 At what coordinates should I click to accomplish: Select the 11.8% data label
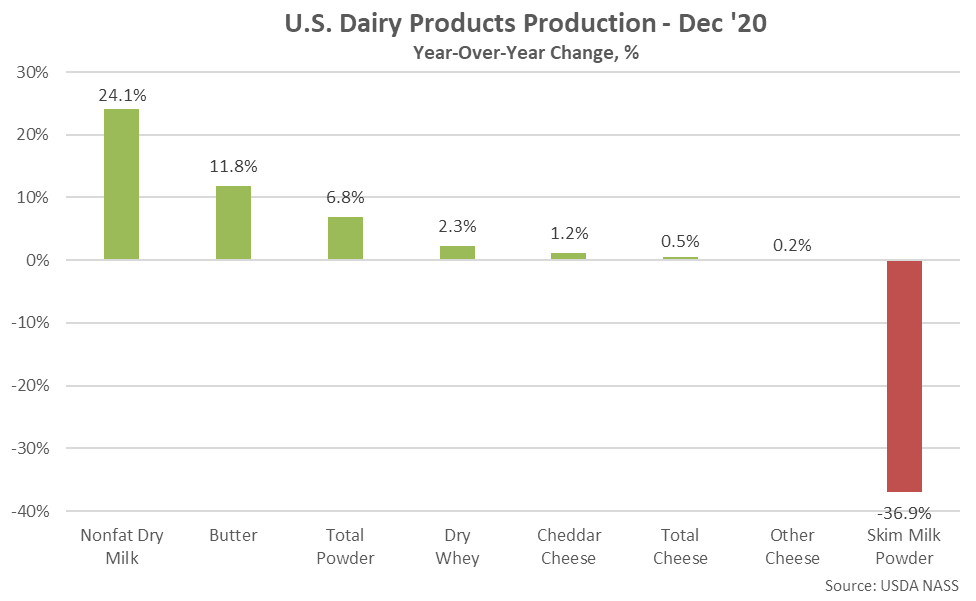[233, 166]
